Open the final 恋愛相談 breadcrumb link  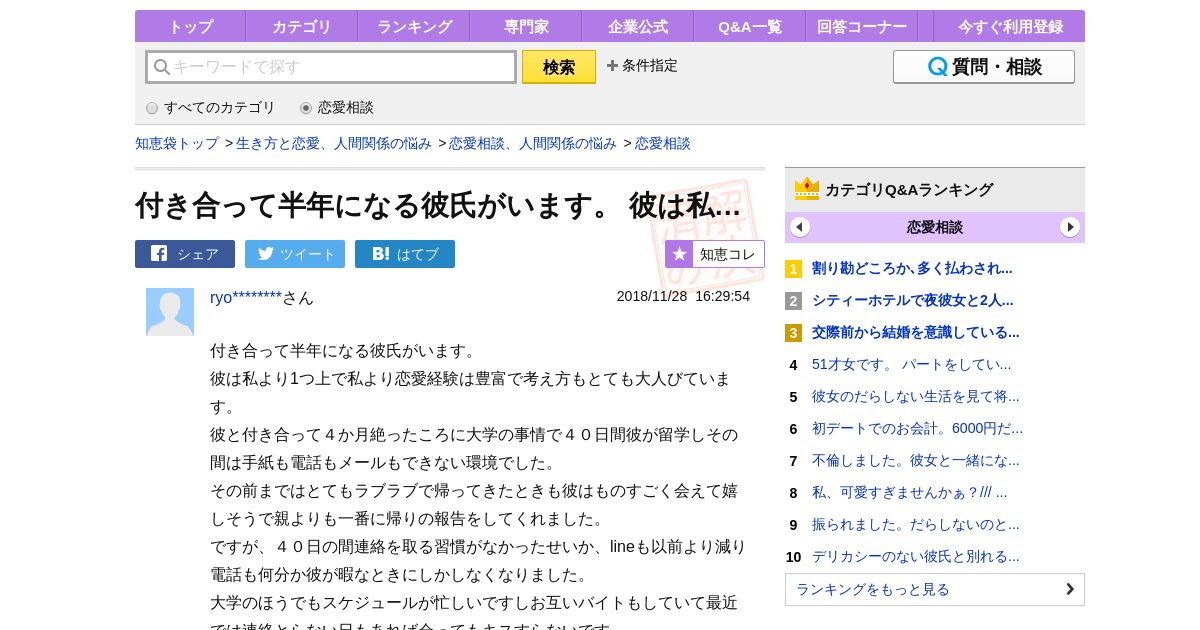(662, 143)
